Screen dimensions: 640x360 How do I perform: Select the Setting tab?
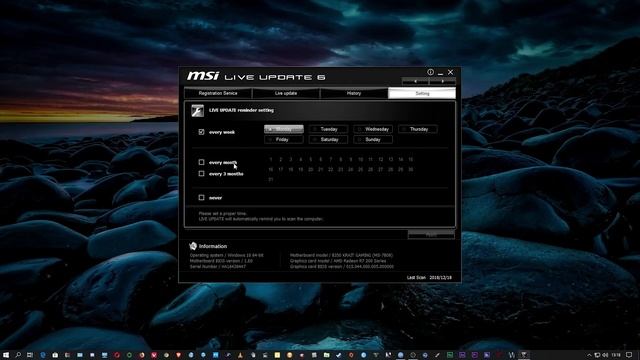click(x=422, y=93)
